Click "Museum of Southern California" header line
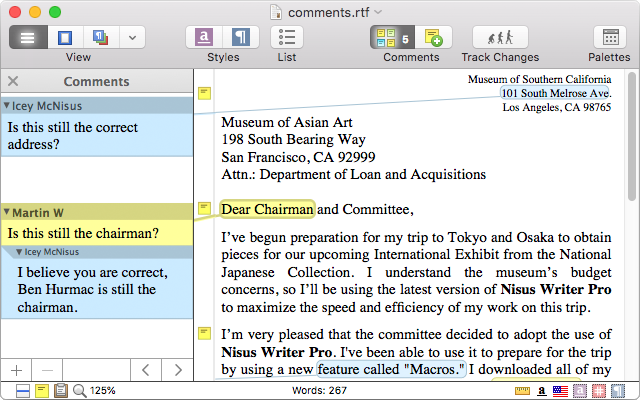Image resolution: width=640 pixels, height=400 pixels. point(539,79)
